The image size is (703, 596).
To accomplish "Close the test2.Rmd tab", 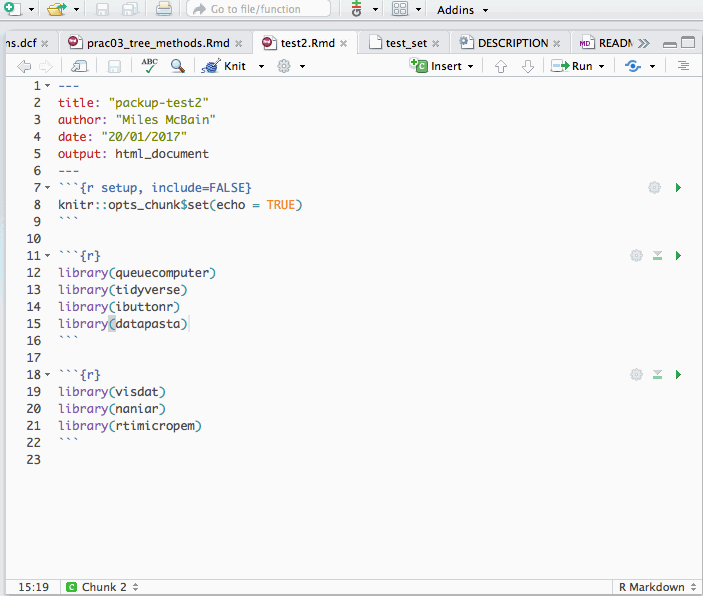I will tap(343, 44).
